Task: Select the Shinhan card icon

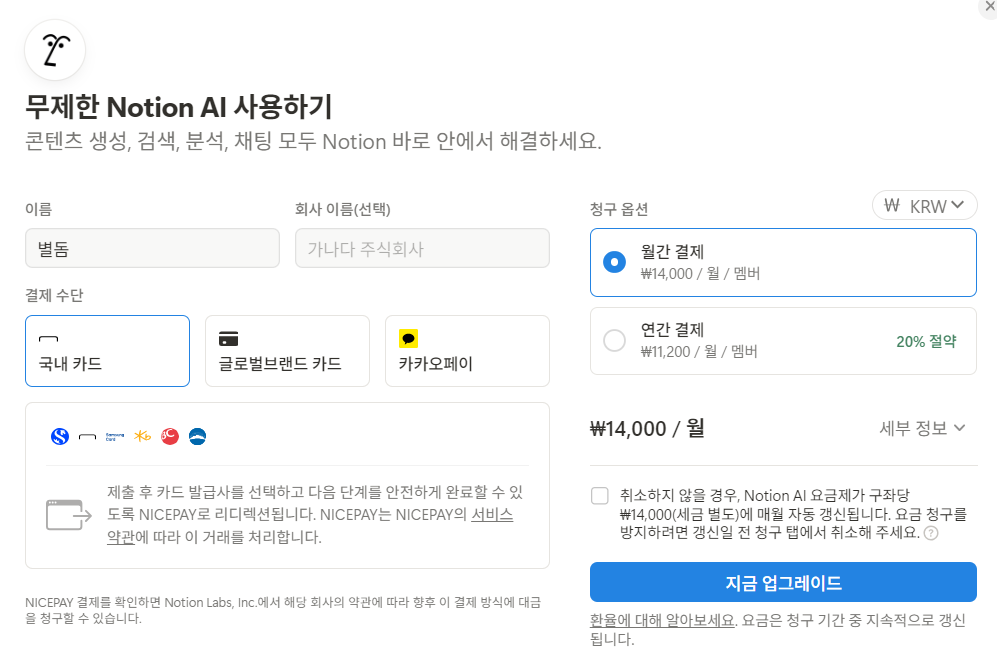Action: pos(60,437)
